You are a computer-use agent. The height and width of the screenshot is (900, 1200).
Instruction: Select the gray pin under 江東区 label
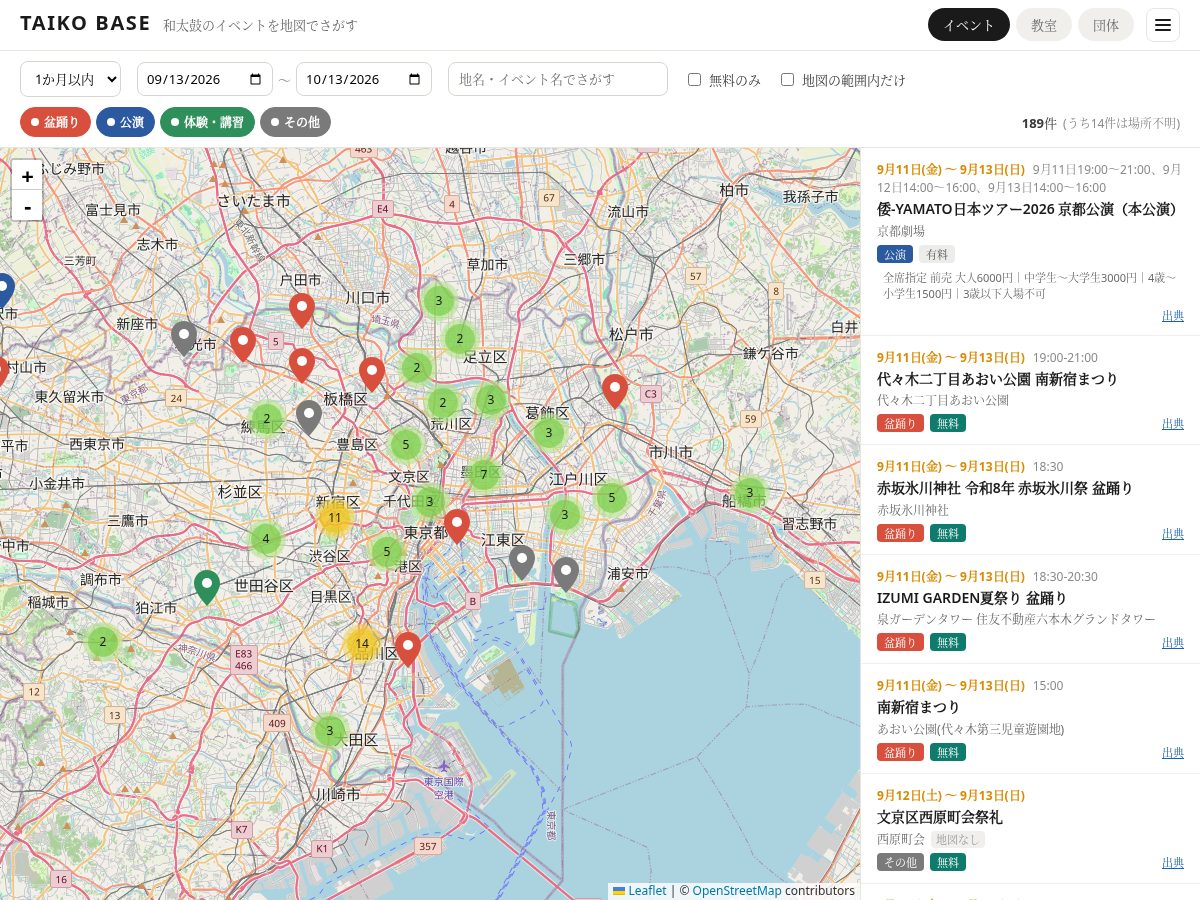point(521,563)
